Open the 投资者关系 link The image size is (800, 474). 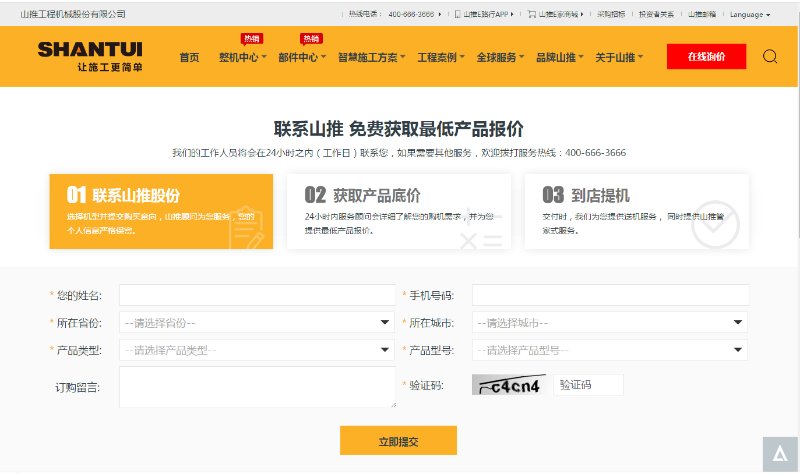(656, 14)
